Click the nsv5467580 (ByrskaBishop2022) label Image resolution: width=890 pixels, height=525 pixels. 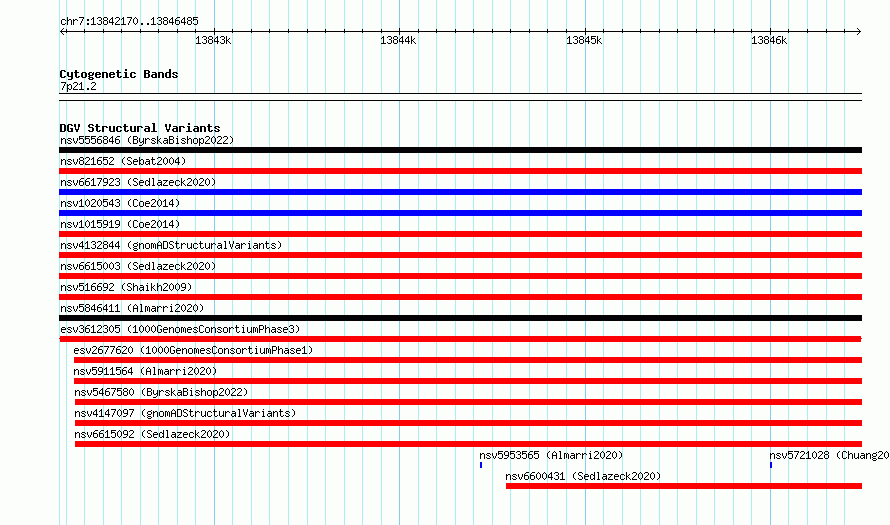pyautogui.click(x=161, y=392)
